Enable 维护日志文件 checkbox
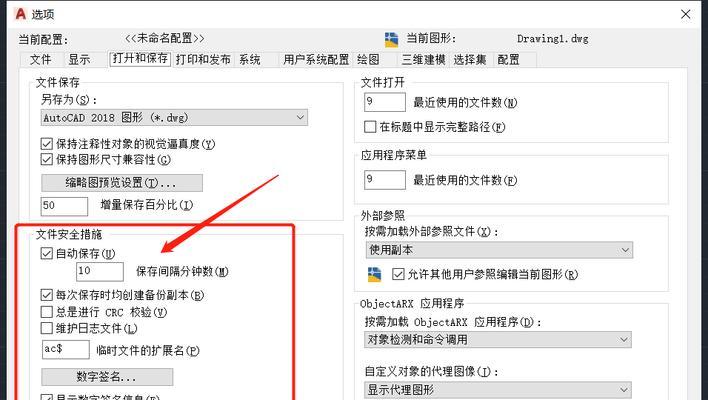Image resolution: width=708 pixels, height=400 pixels. 47,328
